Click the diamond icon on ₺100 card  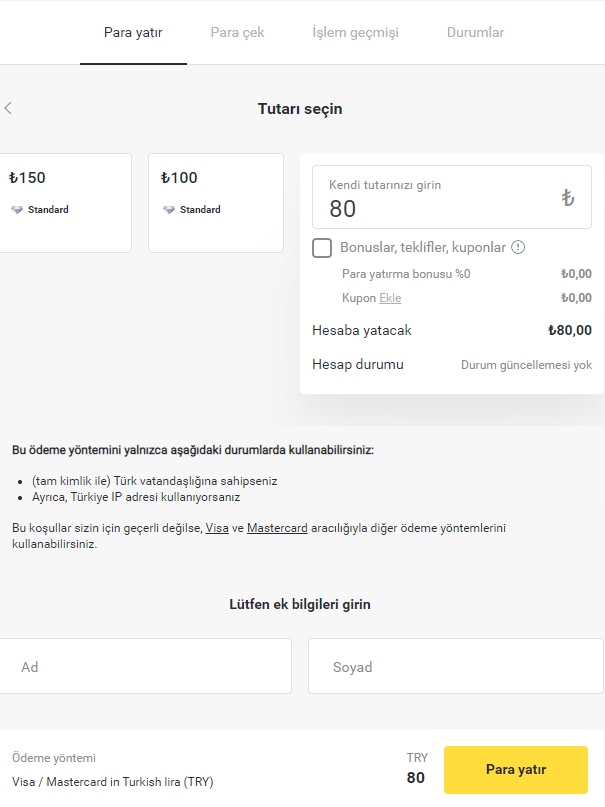tap(168, 210)
